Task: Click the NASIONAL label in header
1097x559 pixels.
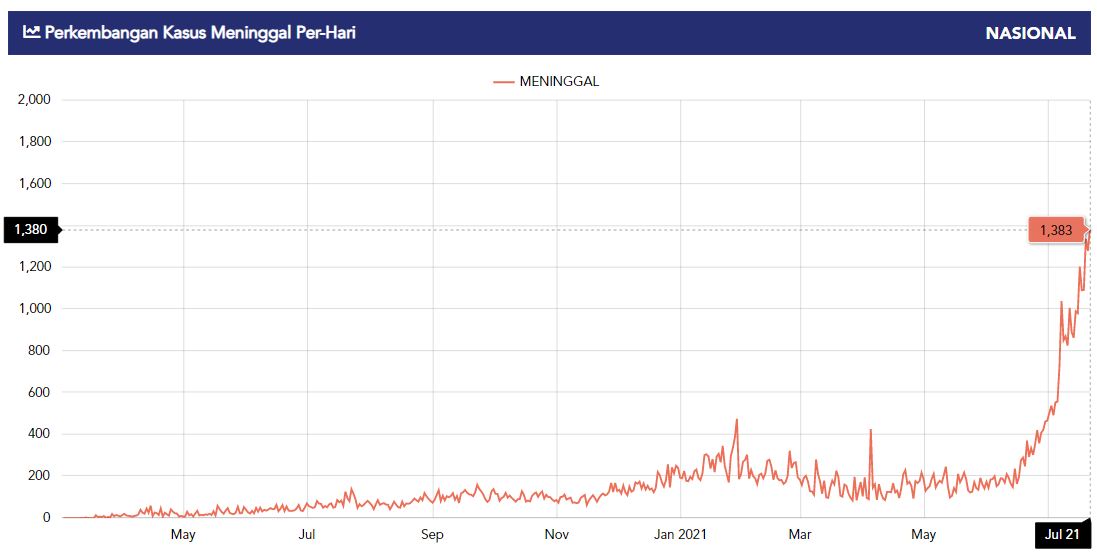Action: click(x=1030, y=33)
